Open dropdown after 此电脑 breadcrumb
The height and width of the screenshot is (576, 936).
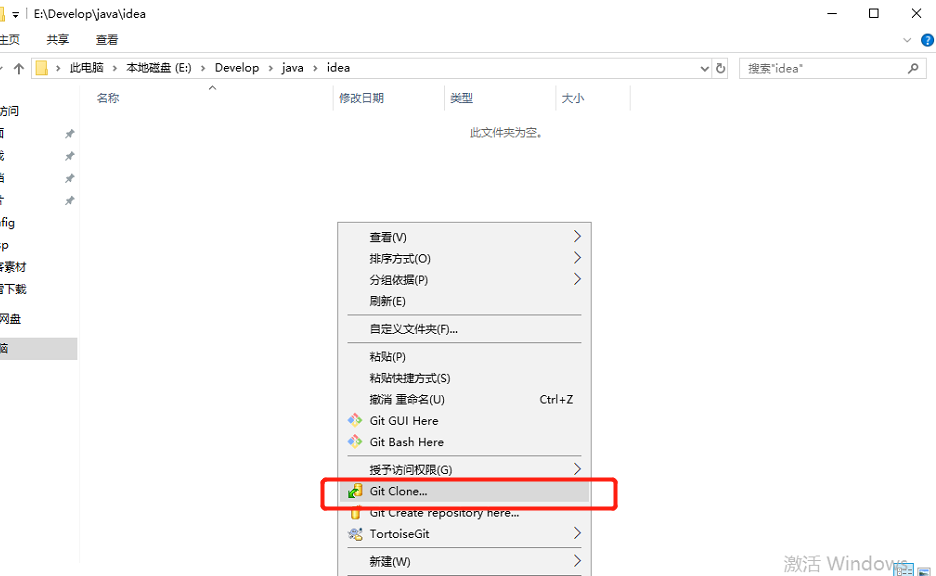pos(115,69)
